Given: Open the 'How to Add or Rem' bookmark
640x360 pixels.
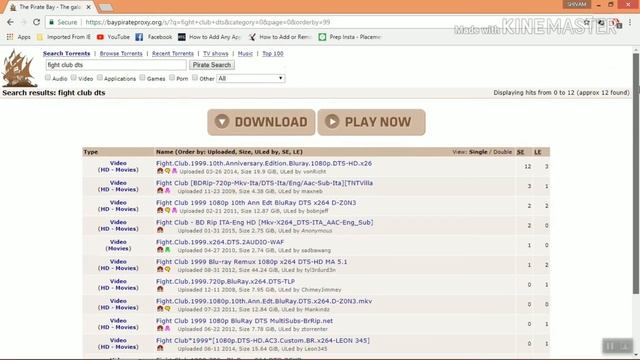Looking at the screenshot, I should pos(280,37).
